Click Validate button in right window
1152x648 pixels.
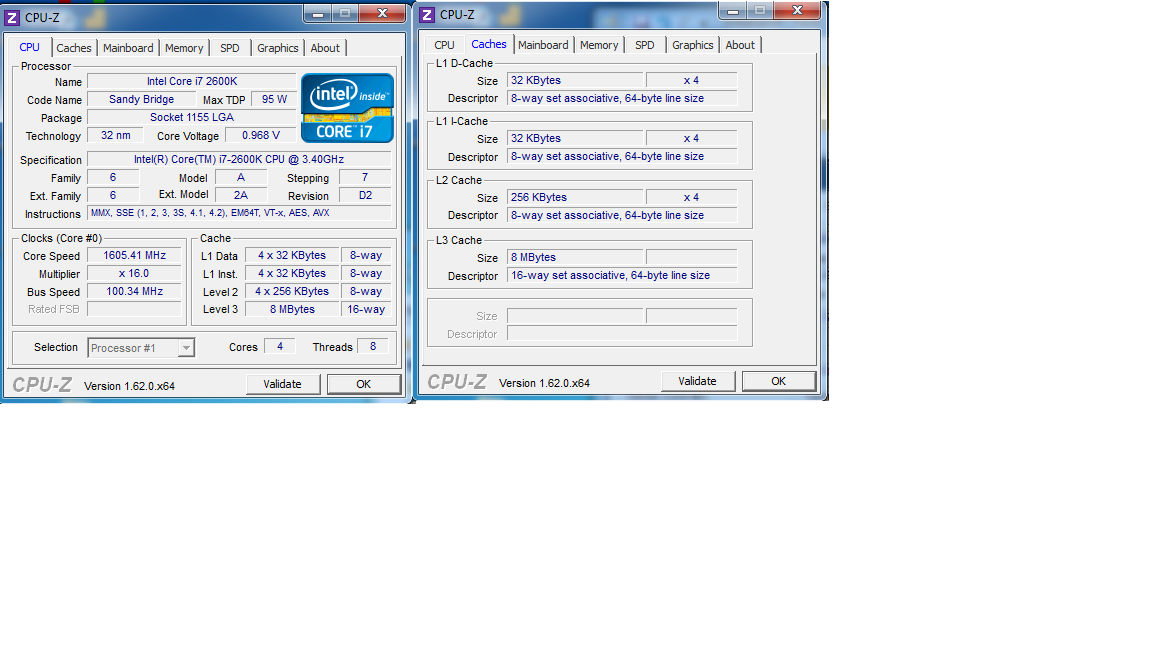697,381
